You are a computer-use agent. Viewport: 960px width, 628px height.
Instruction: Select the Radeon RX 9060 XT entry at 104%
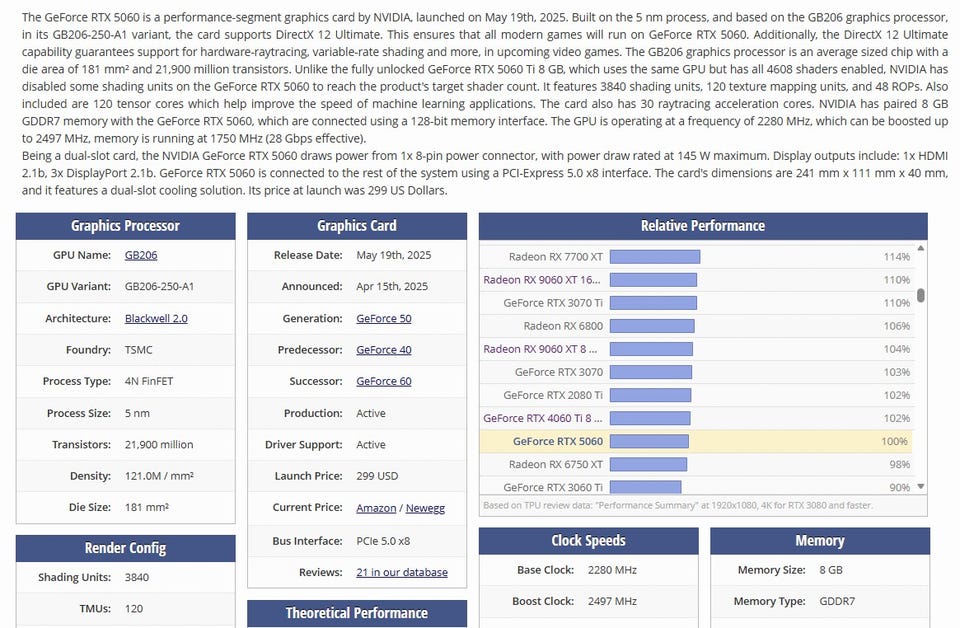[x=540, y=349]
